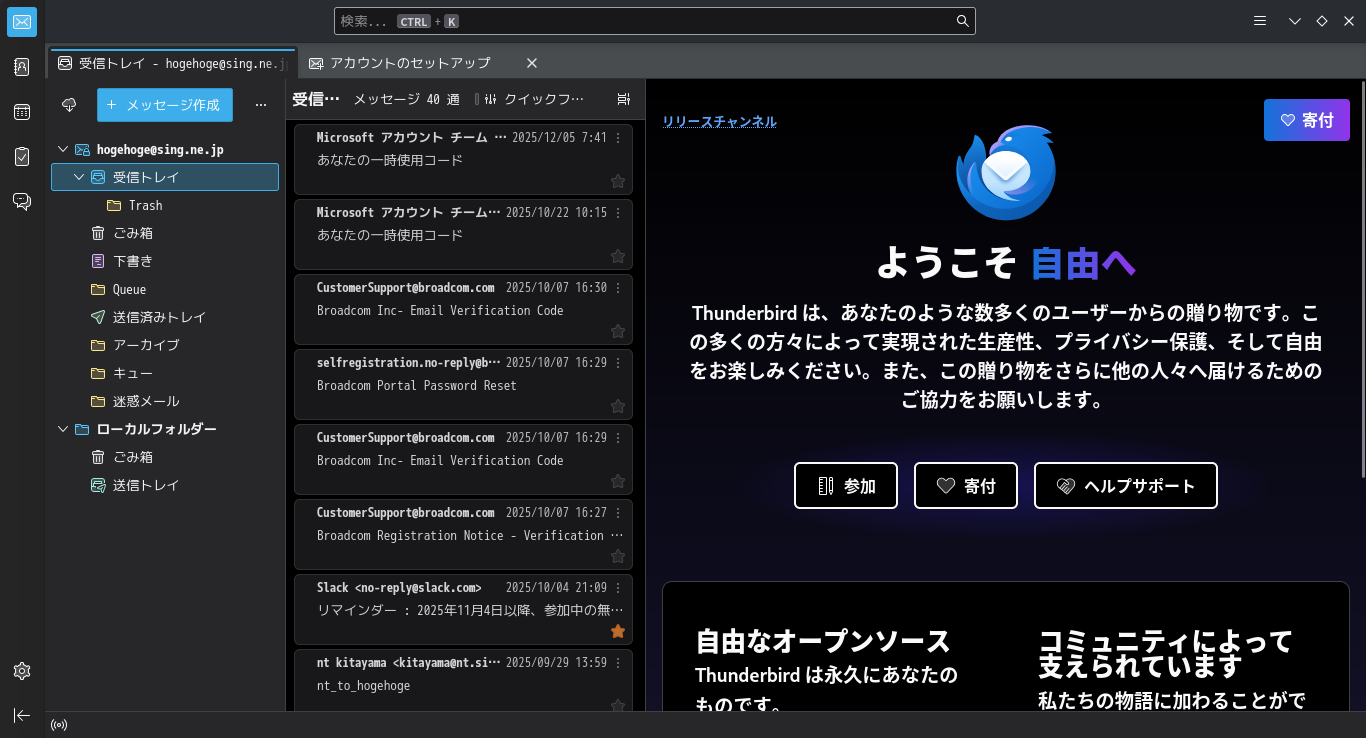
Task: Star the CustomerSupport message received at 16:29
Action: pyautogui.click(x=618, y=481)
